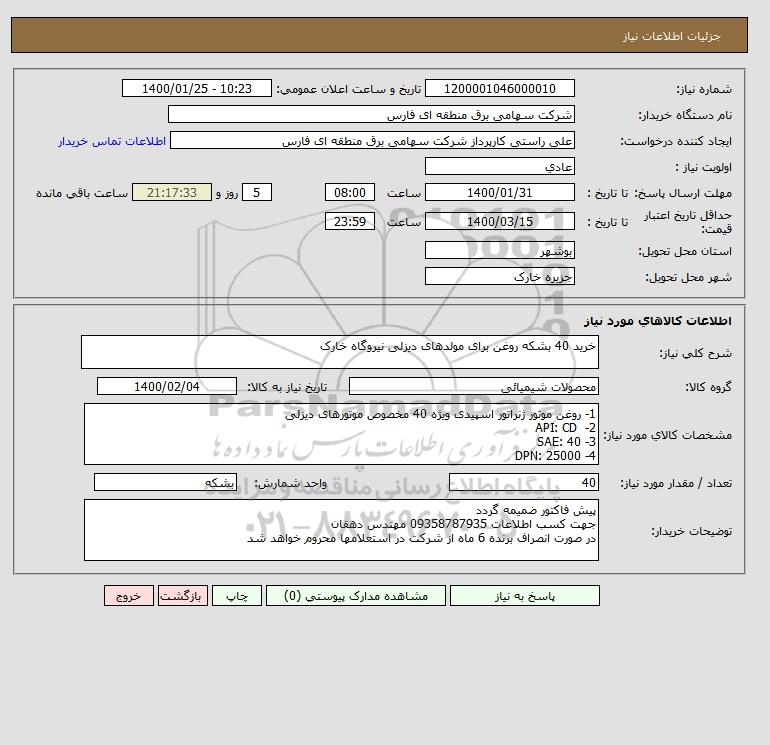Click the need date field 1400/02/04
770x745 pixels.
click(x=167, y=386)
